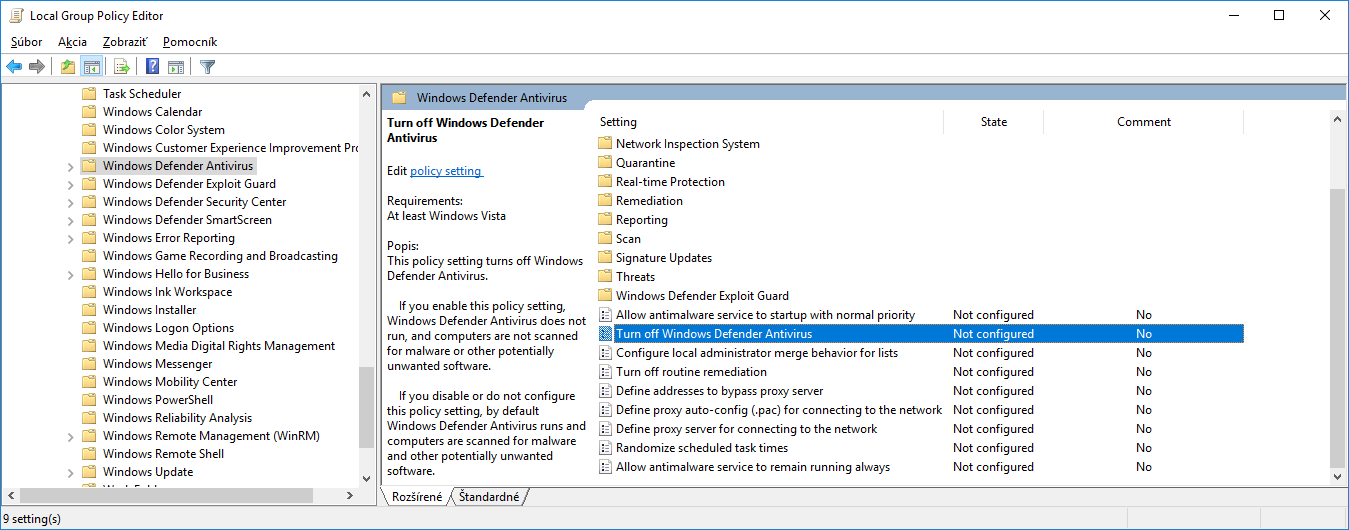Click the policy icon for Randomize scheduled task times

[605, 448]
